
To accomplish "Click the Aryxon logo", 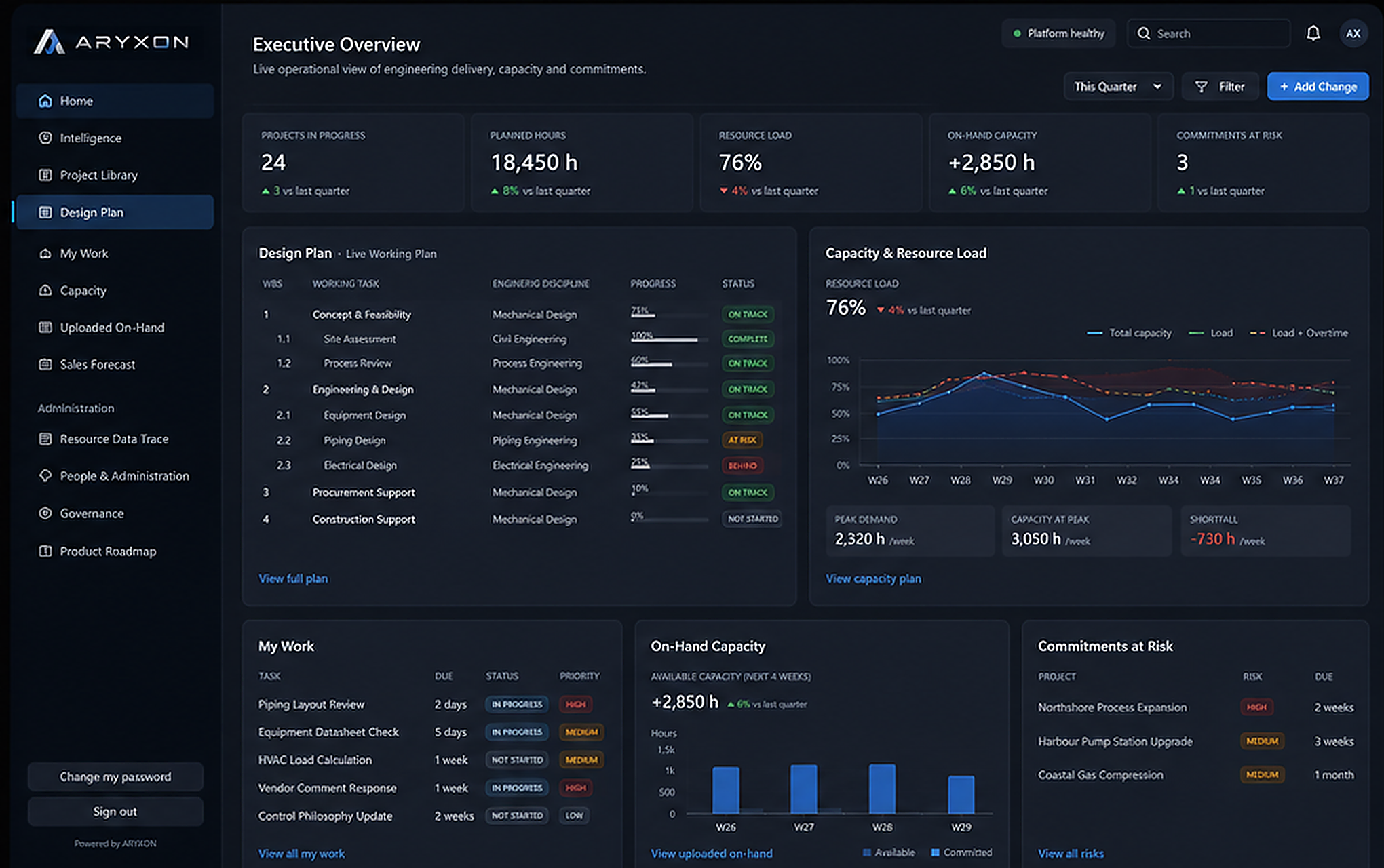I will click(112, 42).
